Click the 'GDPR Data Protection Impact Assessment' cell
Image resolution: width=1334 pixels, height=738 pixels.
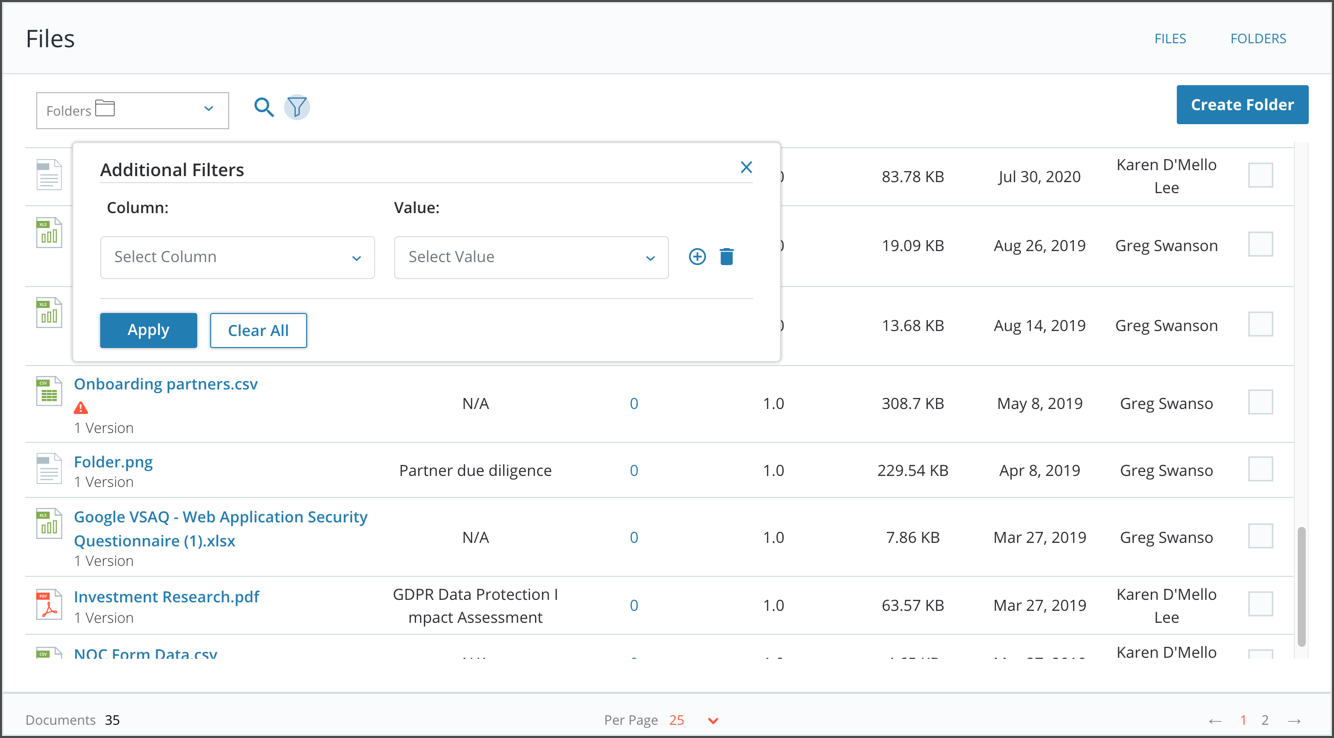[x=475, y=606]
